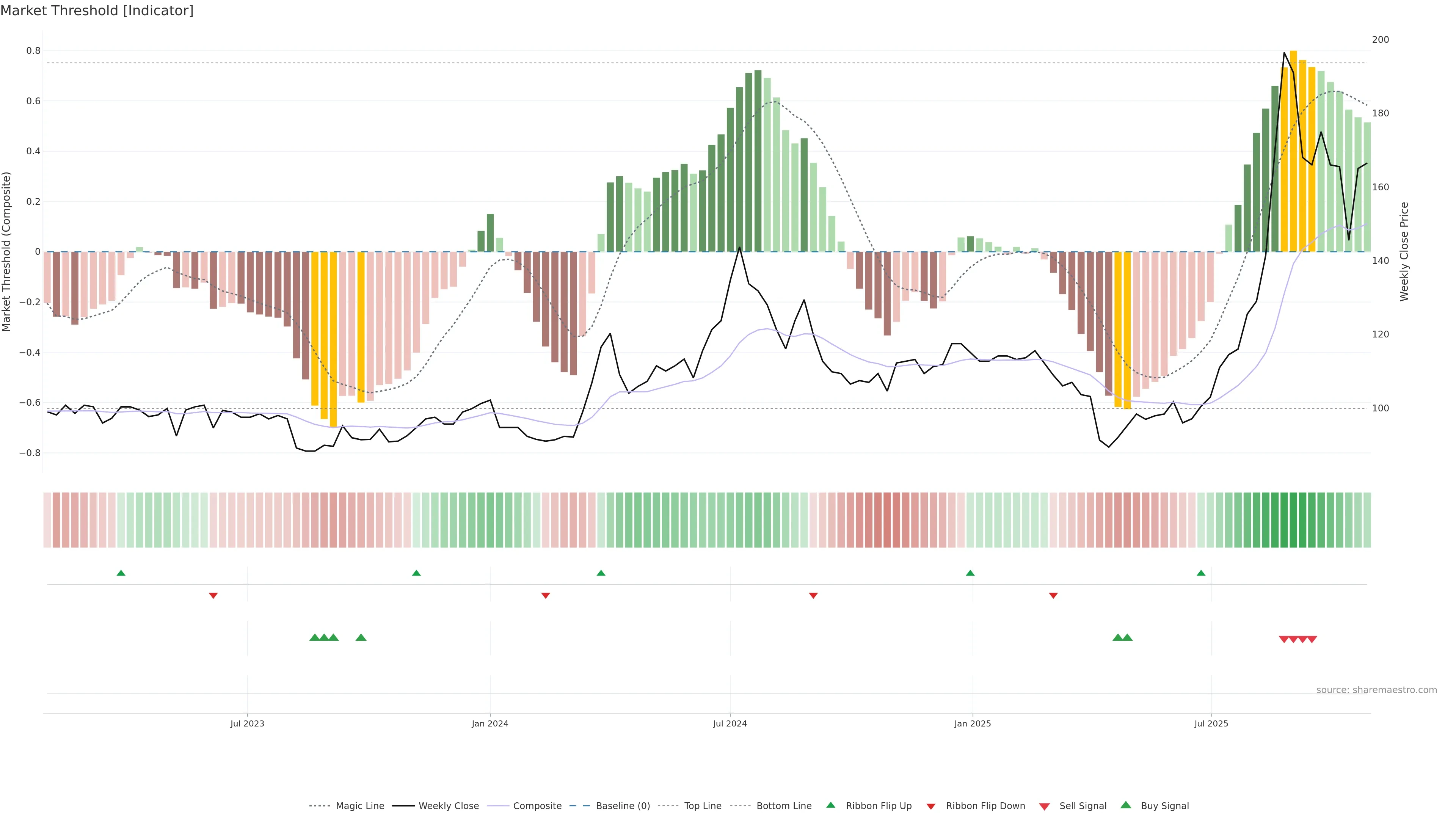Click source: sharemaestro.com text
Screen dimensions: 1456x819
(x=1376, y=690)
